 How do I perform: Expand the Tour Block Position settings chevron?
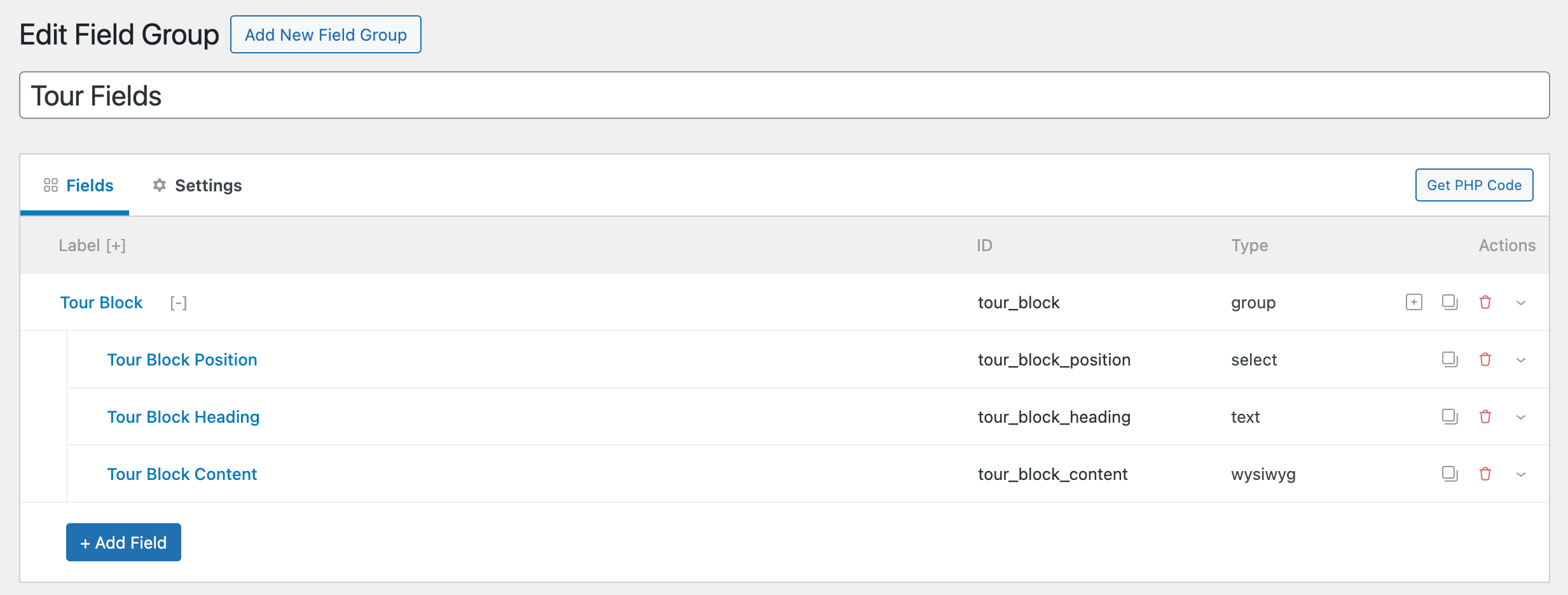pos(1520,360)
